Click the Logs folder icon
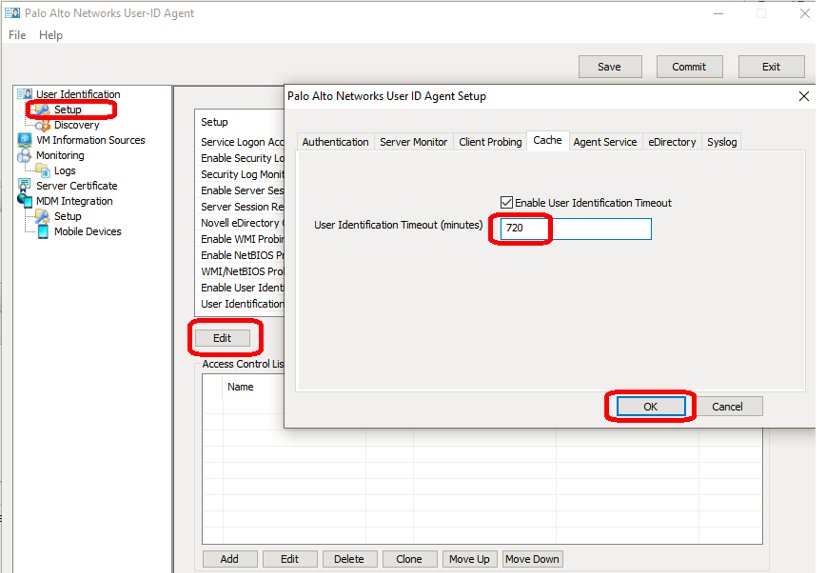Screen dimensions: 817x573 pyautogui.click(x=42, y=170)
